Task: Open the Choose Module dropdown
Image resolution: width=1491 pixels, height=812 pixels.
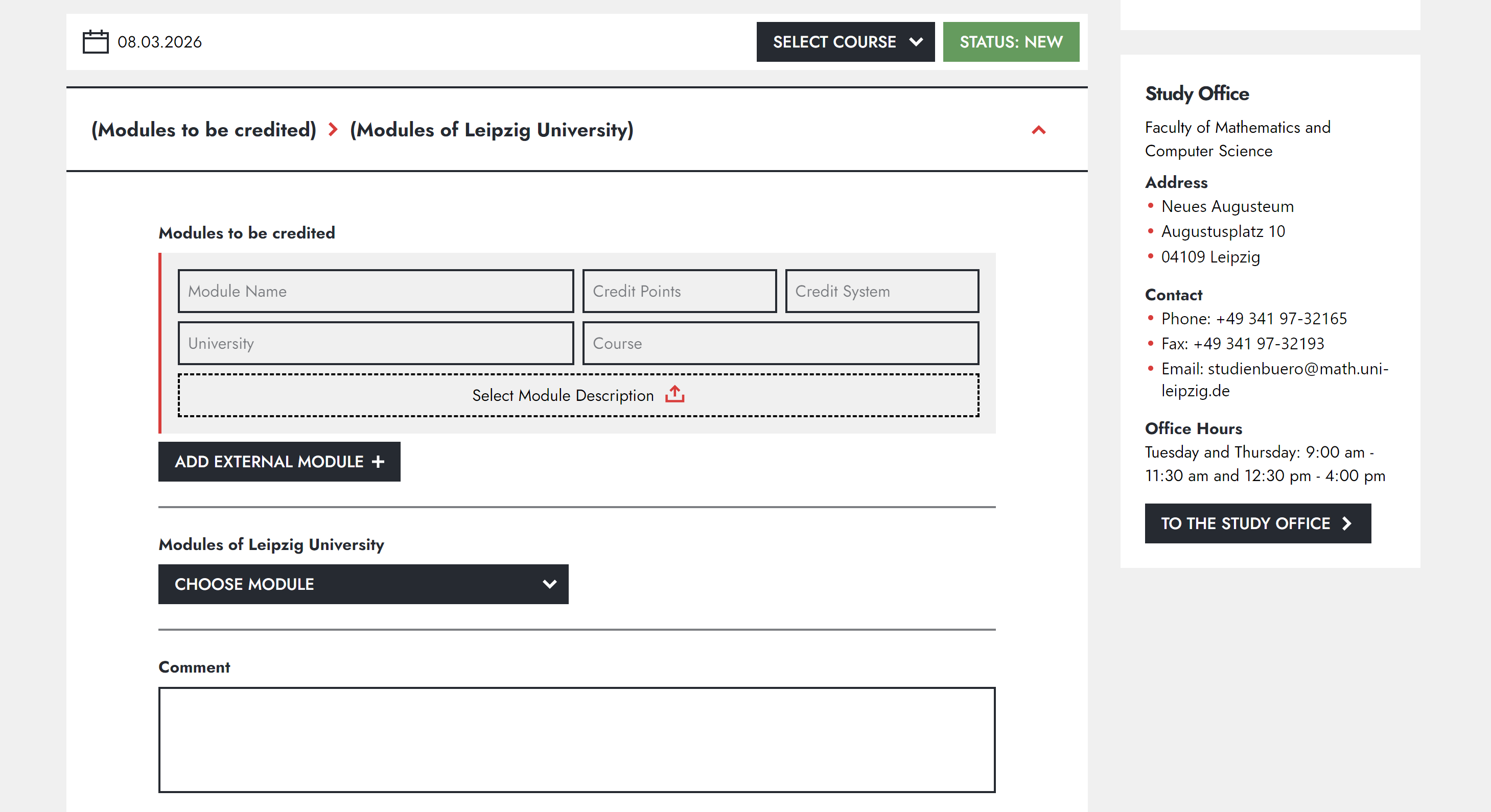Action: (363, 584)
